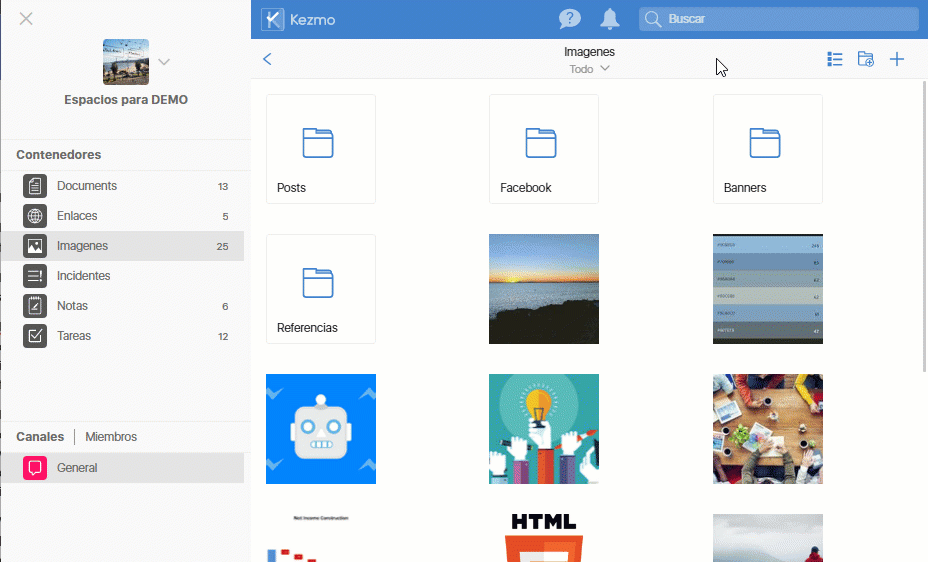Open the Espacios para DEMO workspace avatar
This screenshot has height=562, width=928.
pos(126,62)
